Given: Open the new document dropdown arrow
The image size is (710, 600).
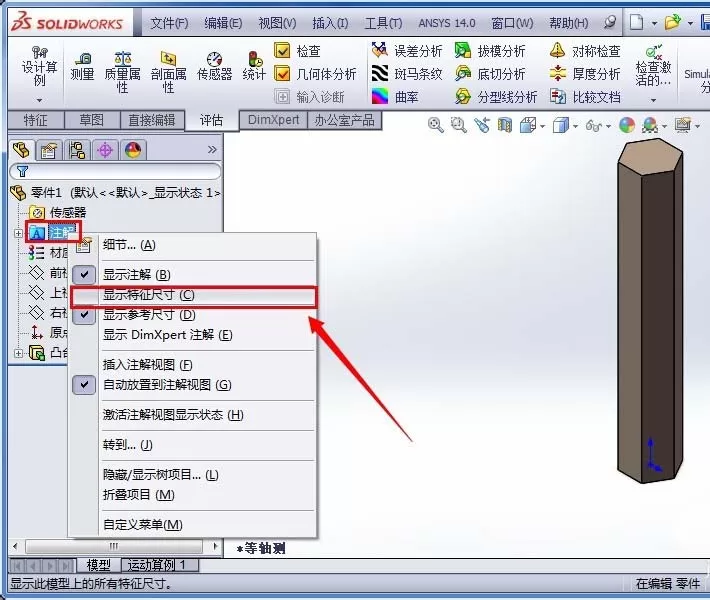Looking at the screenshot, I should 654,23.
